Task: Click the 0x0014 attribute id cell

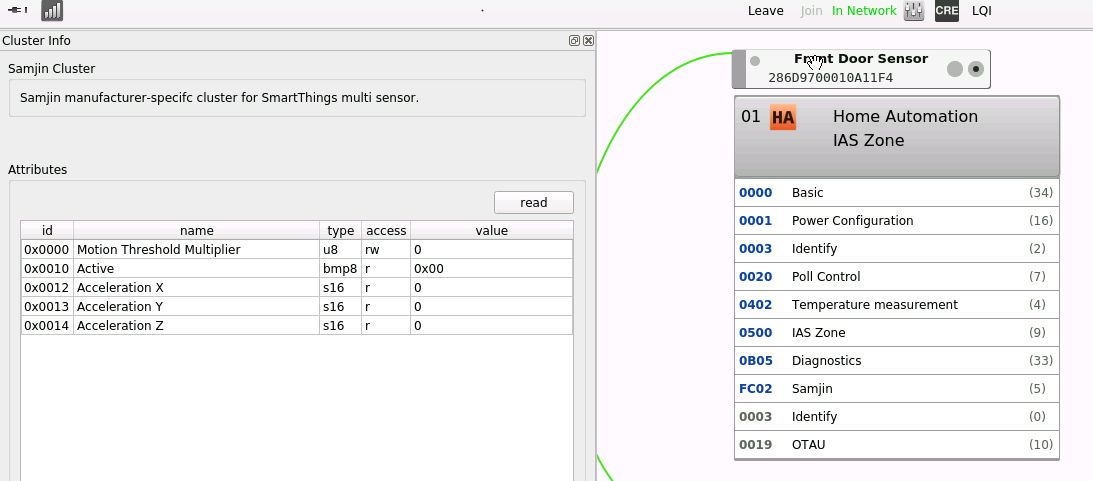Action: point(47,326)
